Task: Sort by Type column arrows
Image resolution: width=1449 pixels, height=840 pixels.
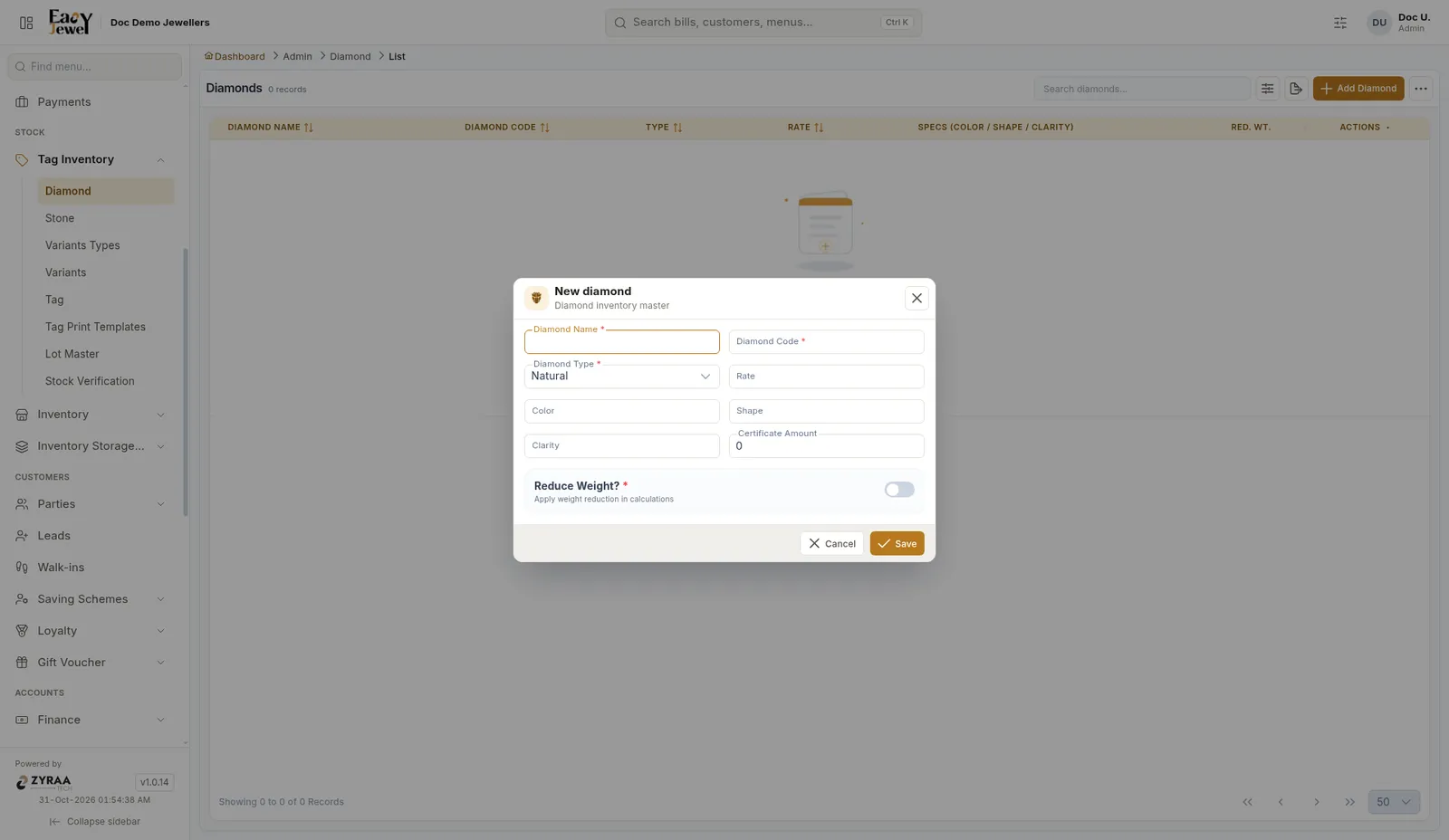Action: (677, 128)
